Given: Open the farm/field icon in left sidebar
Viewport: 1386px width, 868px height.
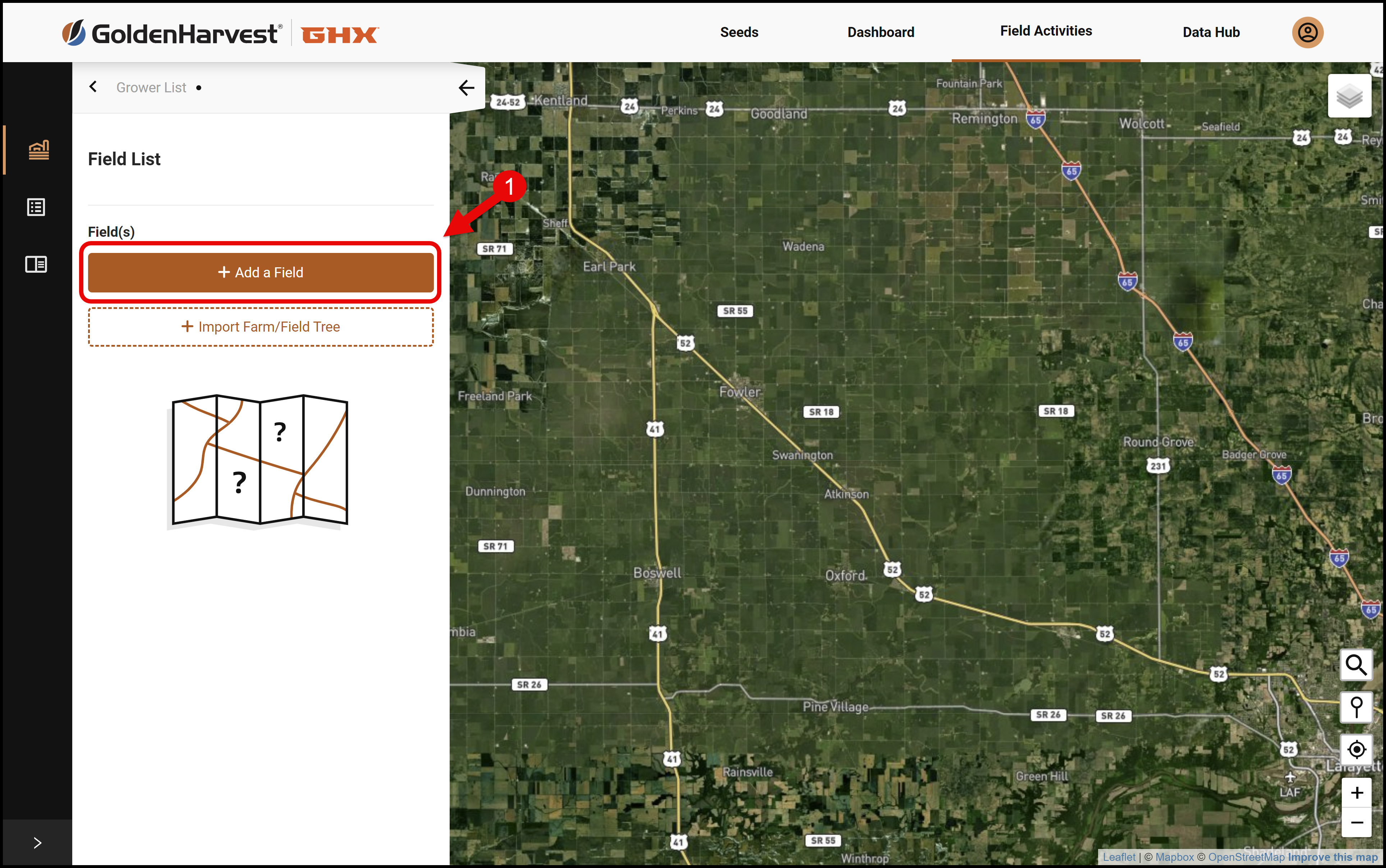Looking at the screenshot, I should tap(38, 151).
